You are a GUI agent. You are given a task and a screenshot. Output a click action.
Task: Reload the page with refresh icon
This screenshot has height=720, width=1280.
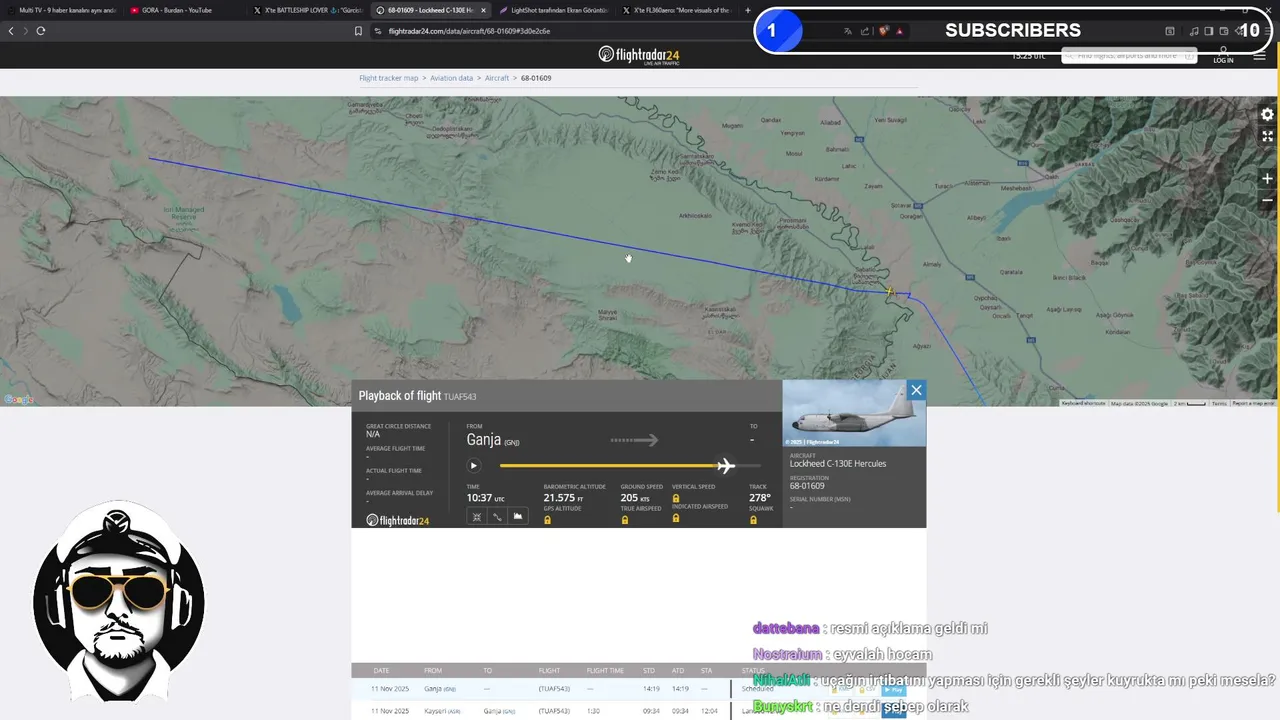[x=41, y=31]
